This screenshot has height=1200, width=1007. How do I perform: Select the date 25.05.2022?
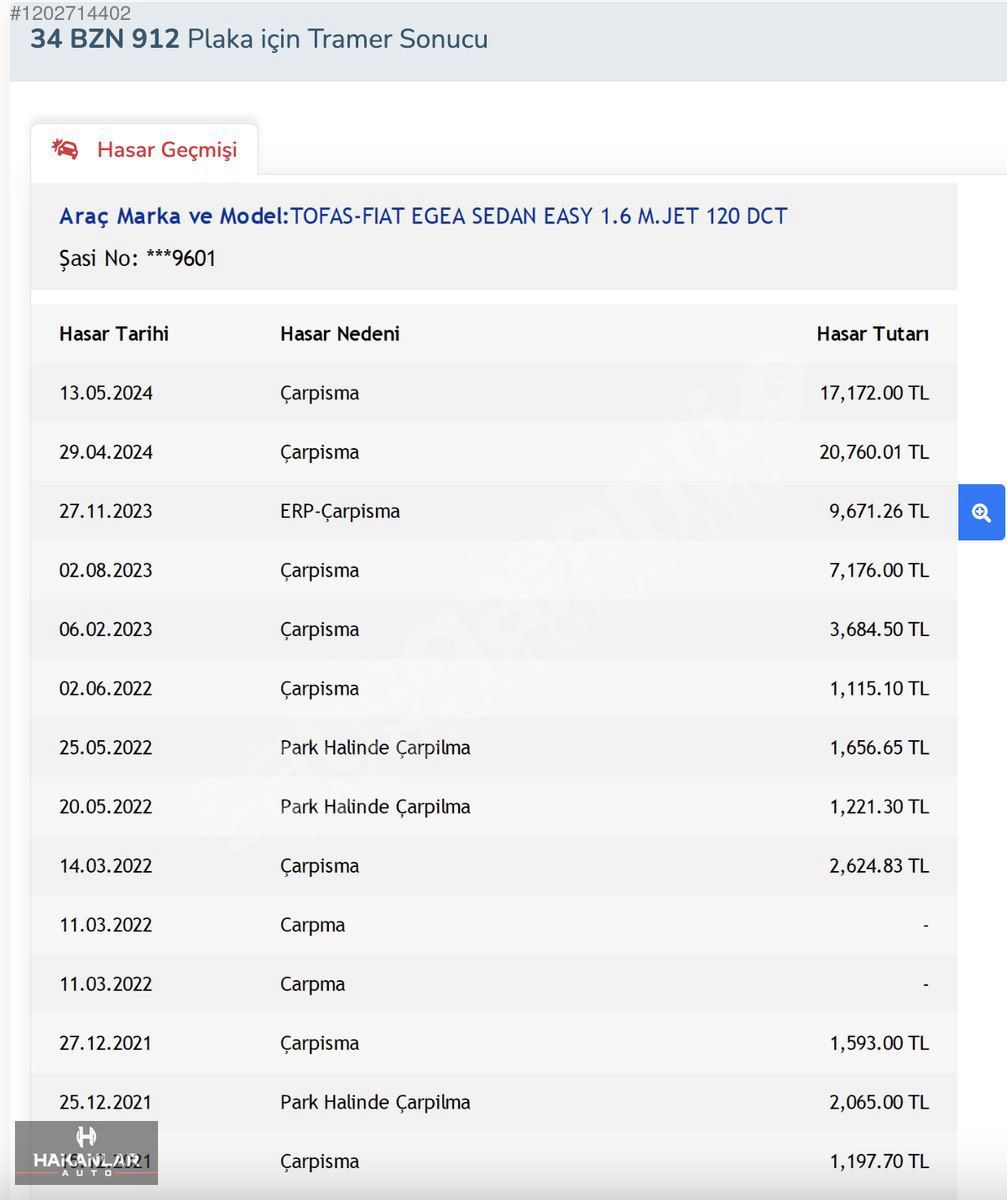pos(106,747)
